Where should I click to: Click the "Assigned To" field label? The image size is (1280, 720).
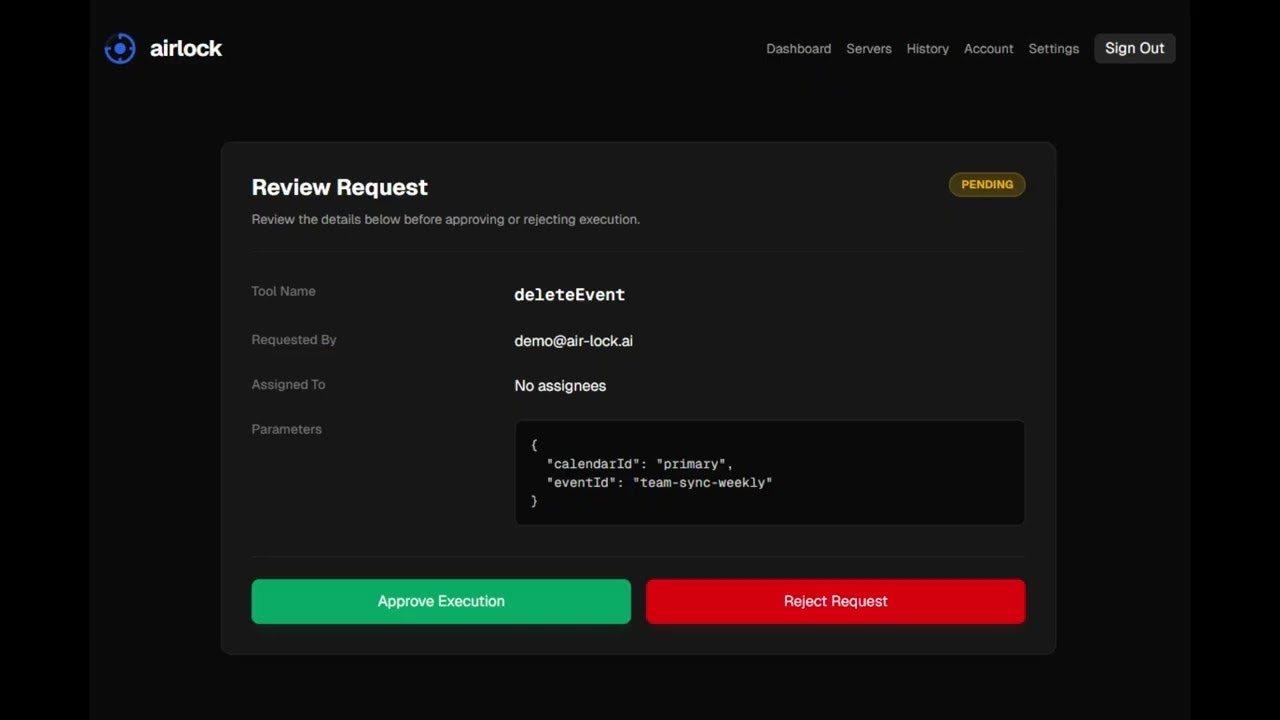[288, 384]
